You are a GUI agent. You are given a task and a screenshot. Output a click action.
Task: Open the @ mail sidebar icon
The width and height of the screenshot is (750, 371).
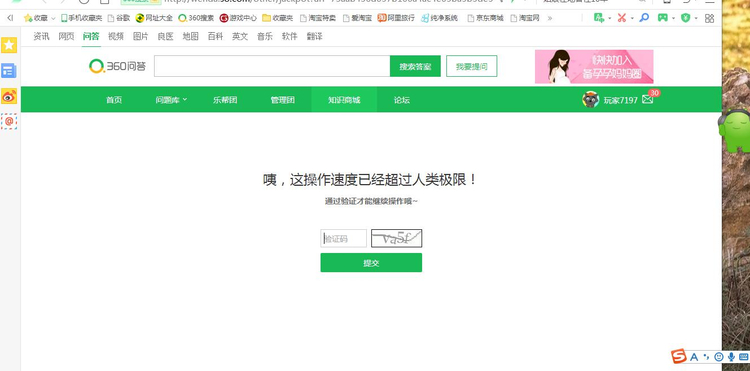click(9, 121)
